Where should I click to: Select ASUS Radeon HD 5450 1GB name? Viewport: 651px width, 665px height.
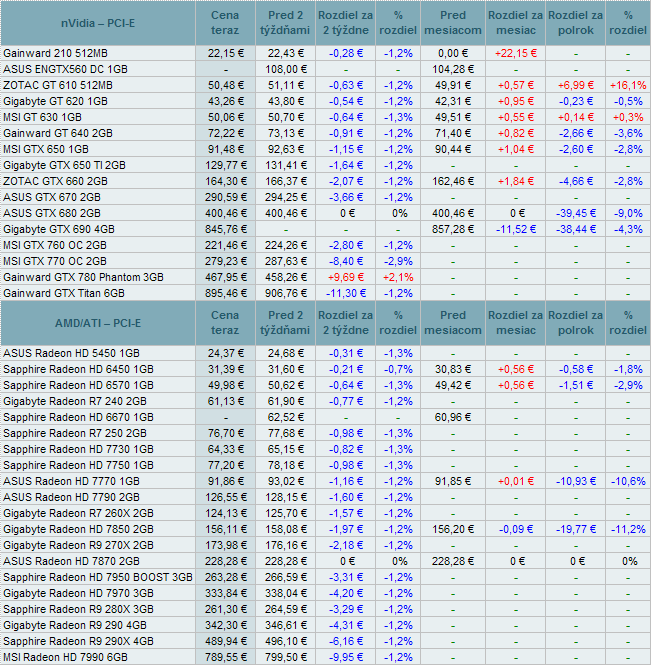coord(71,353)
